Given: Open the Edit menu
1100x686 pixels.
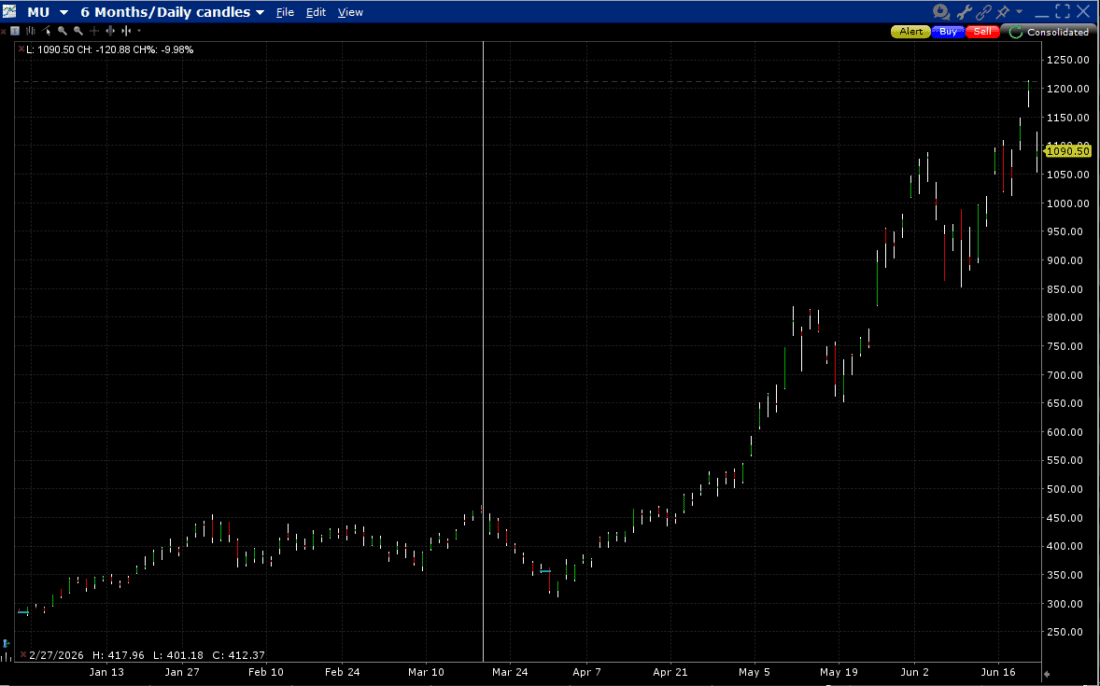Looking at the screenshot, I should pyautogui.click(x=316, y=13).
